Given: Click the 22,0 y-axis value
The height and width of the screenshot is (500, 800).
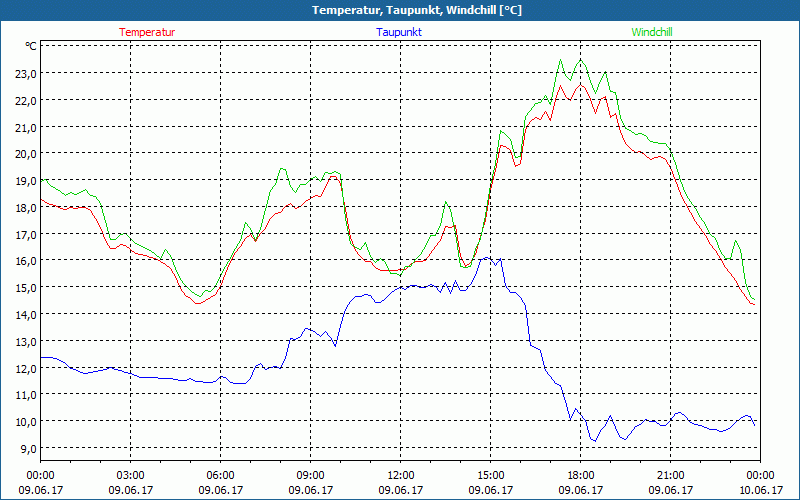Looking at the screenshot, I should pos(25,101).
